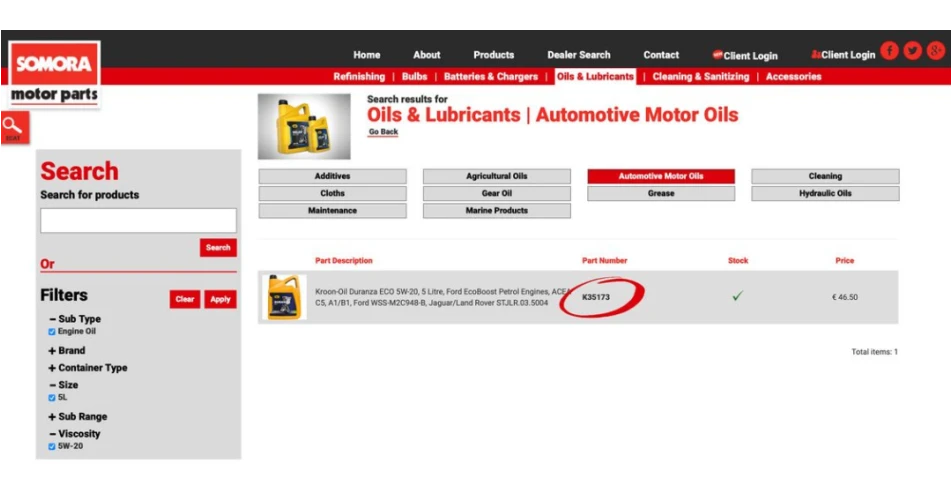
Task: Open the About menu item
Action: coord(427,55)
